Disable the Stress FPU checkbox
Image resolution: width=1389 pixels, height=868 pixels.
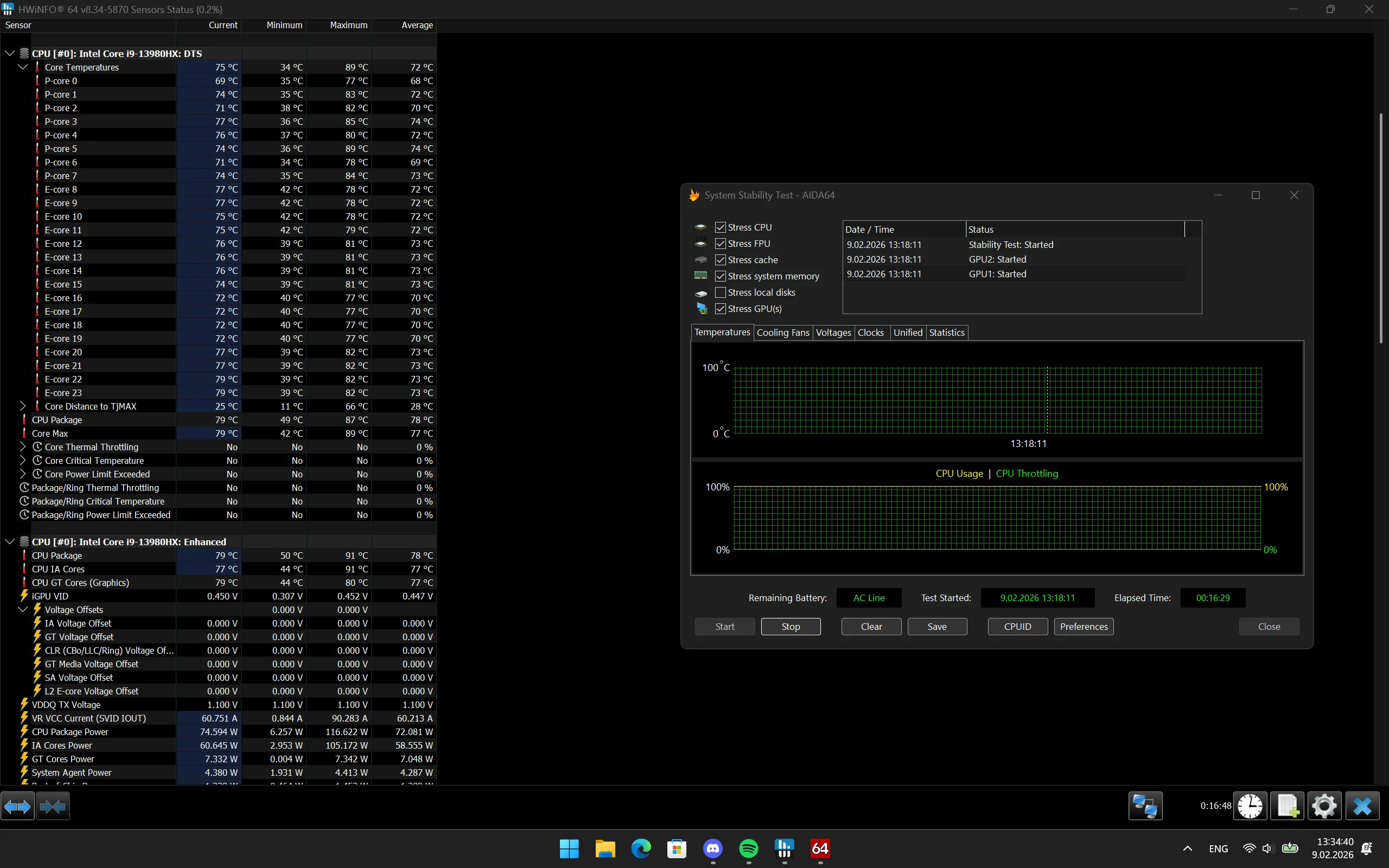721,244
